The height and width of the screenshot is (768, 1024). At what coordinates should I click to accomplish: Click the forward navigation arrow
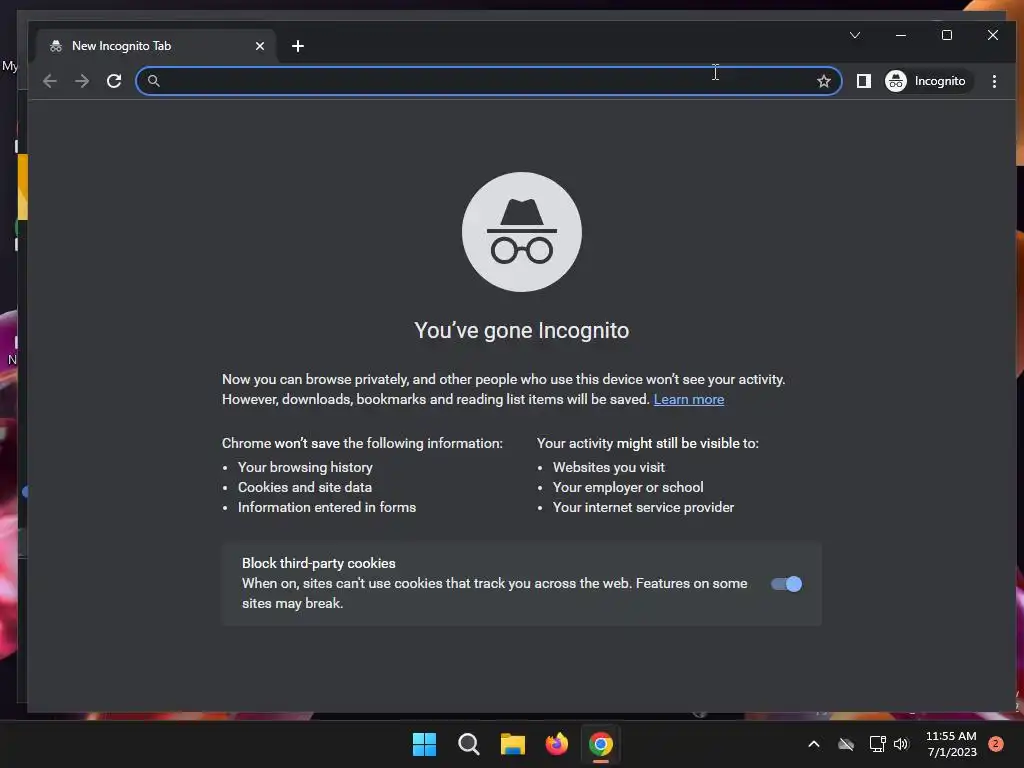[82, 81]
